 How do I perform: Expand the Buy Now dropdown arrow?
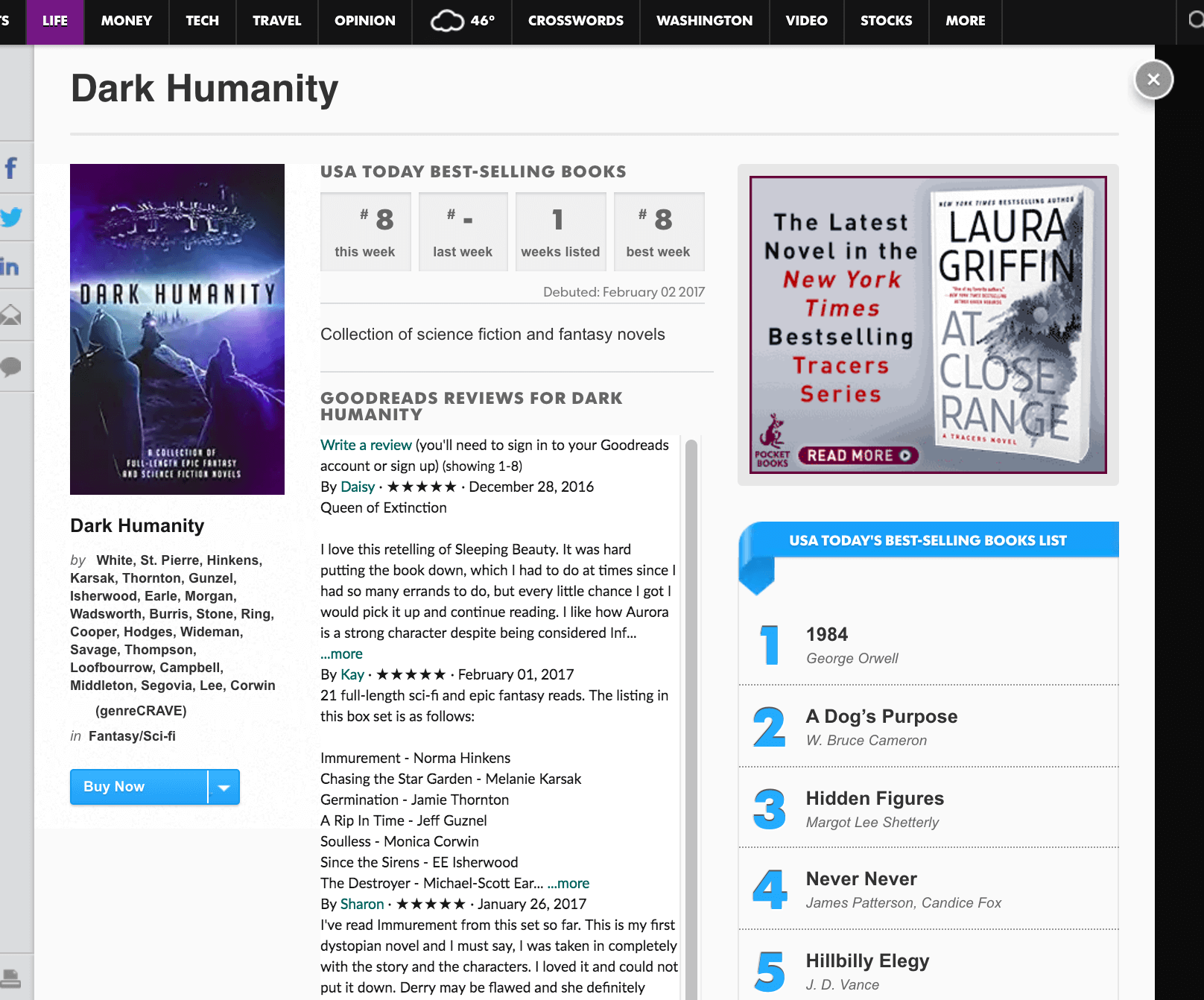tap(224, 787)
